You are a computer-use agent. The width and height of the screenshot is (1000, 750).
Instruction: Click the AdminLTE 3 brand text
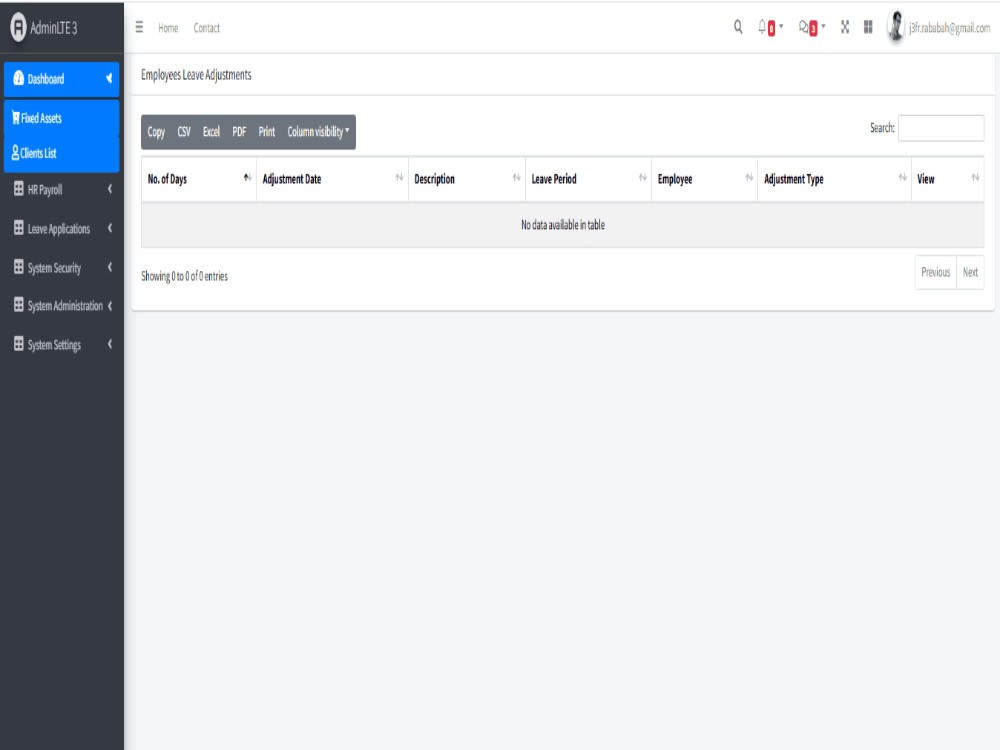click(x=54, y=28)
